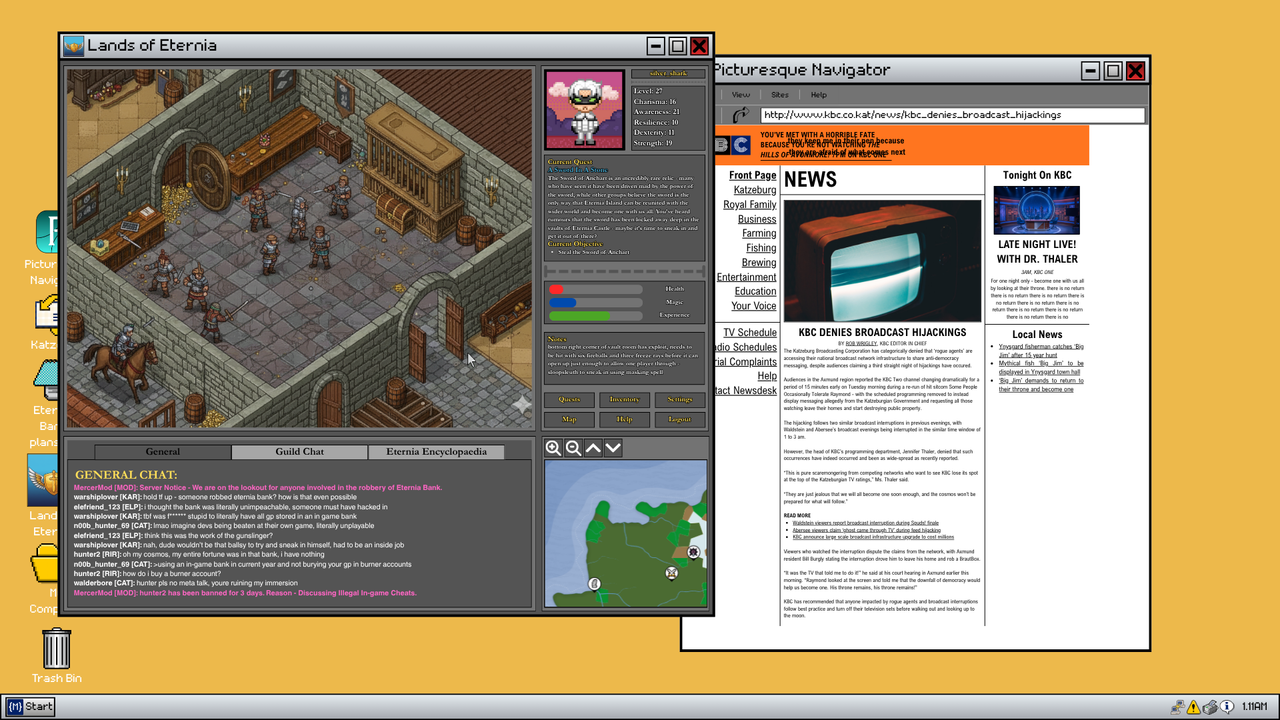Maximize the Lands of Eternia window
Image resolution: width=1280 pixels, height=720 pixels.
coord(677,46)
